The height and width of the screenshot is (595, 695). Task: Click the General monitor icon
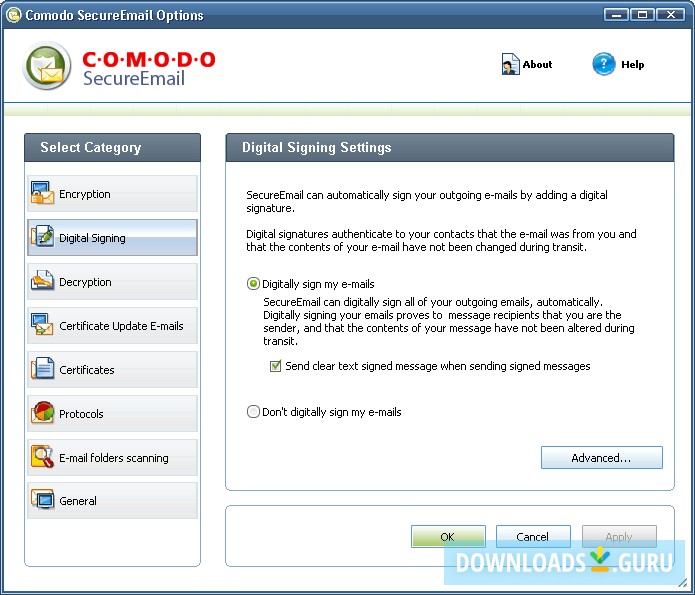(x=43, y=500)
